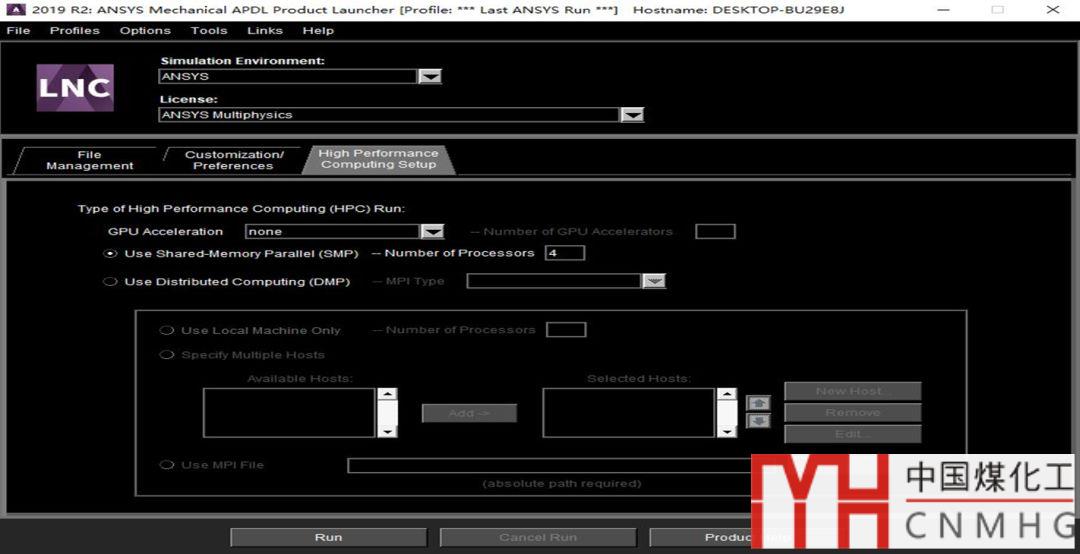
Task: Click the Selected Hosts list box
Action: 628,413
